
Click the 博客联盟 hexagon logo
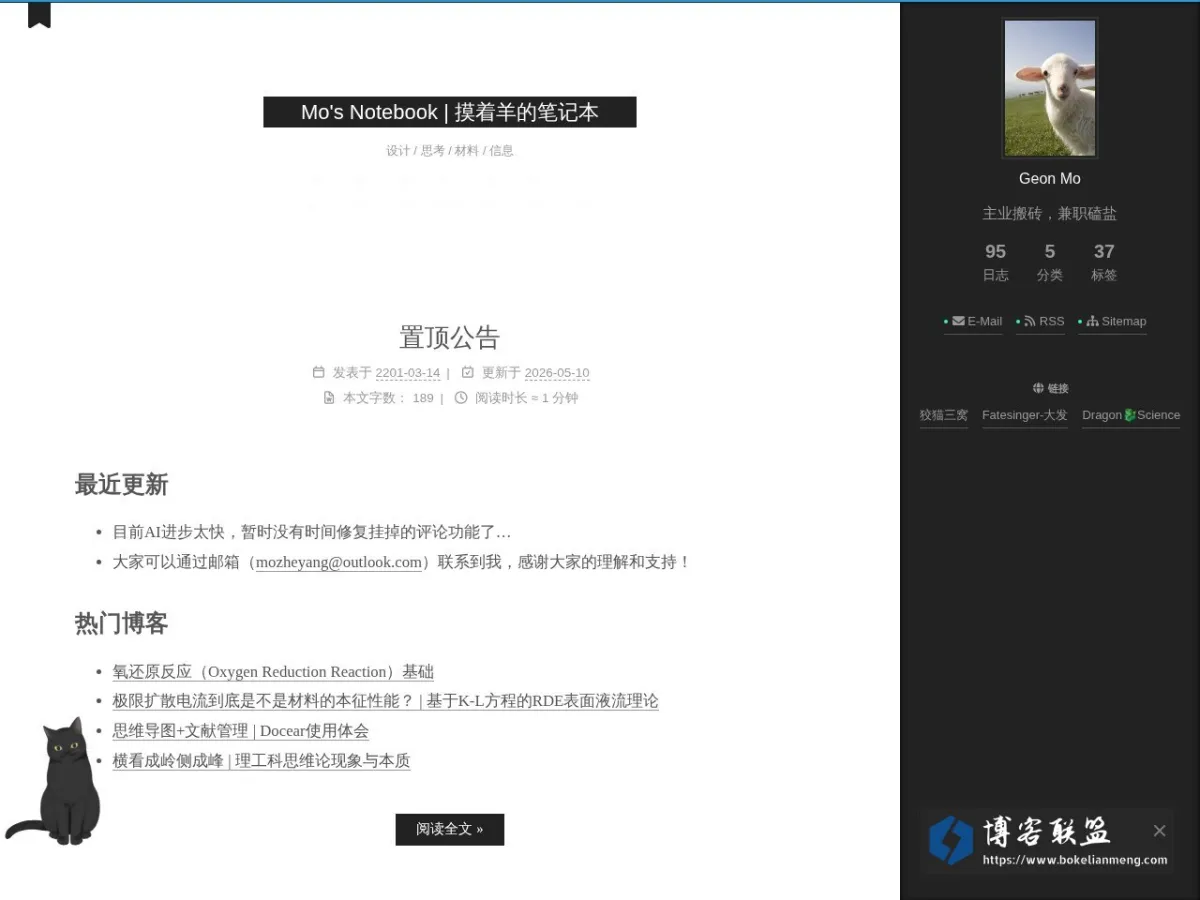[x=950, y=840]
